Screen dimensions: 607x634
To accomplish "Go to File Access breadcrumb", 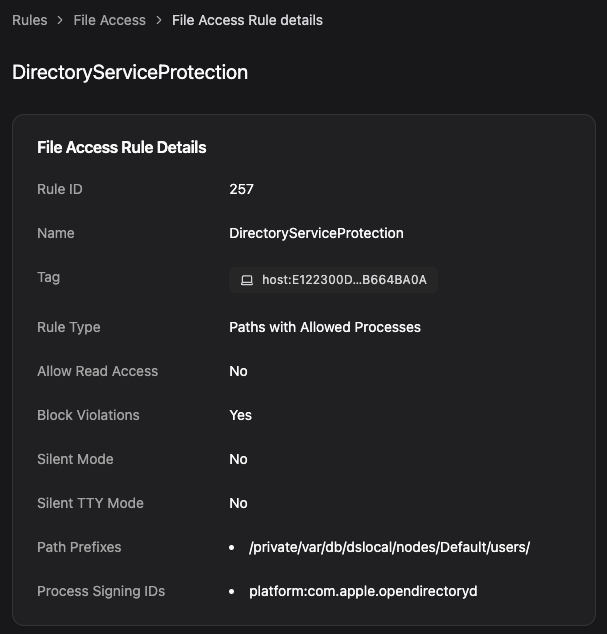I will coord(109,20).
